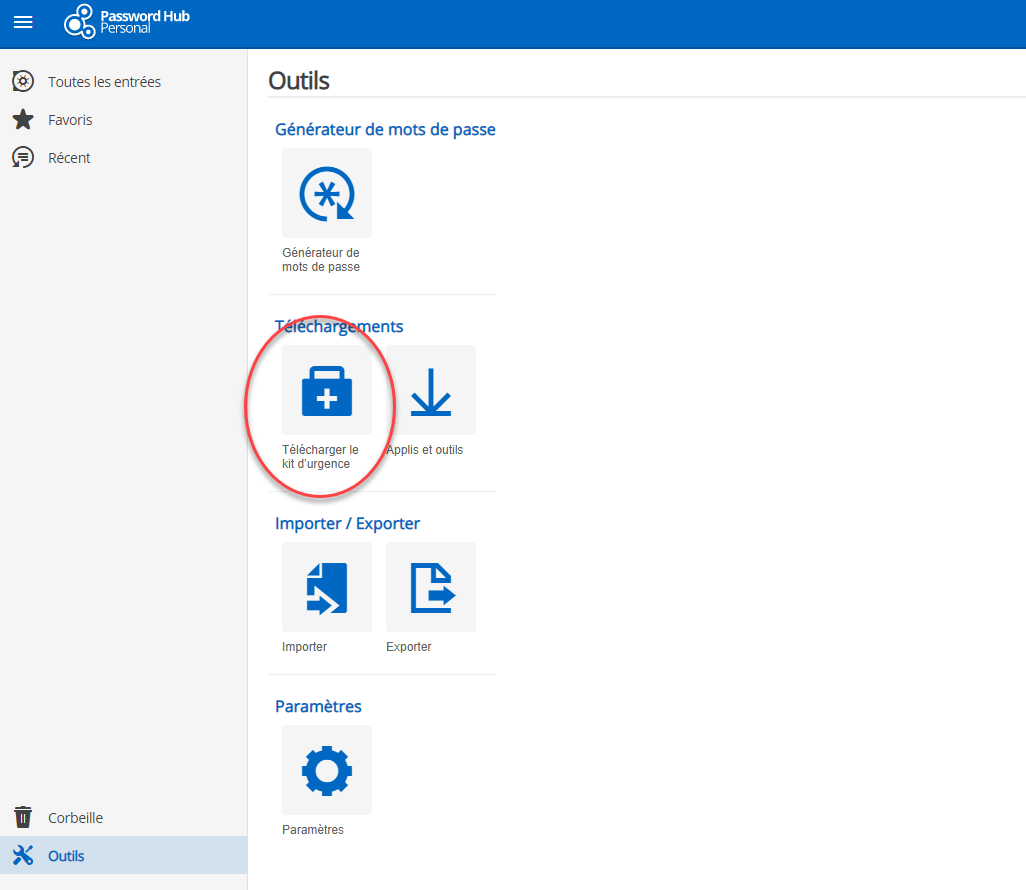Click the emergency kit briefcase icon
This screenshot has height=890, width=1026.
[327, 390]
